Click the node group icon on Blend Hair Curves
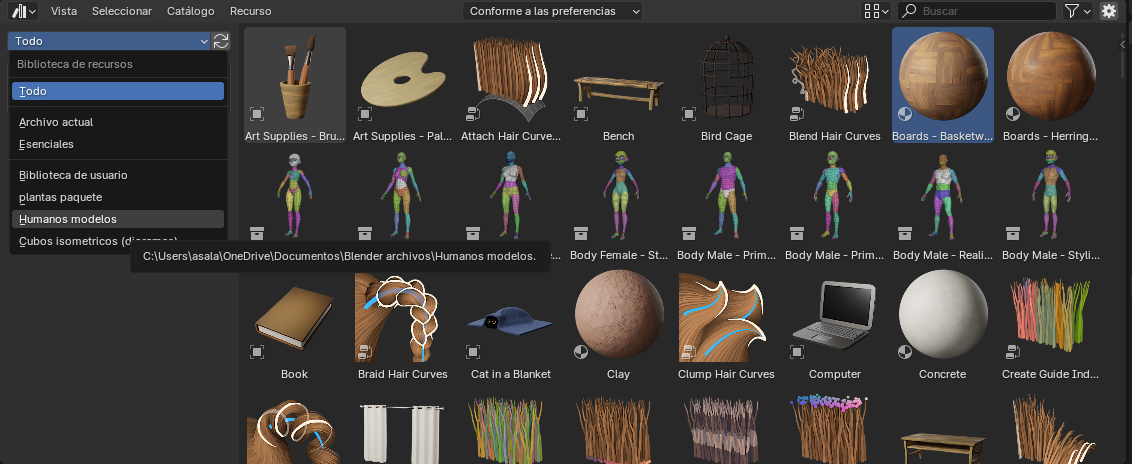Screen dimensions: 1132x464 coord(797,113)
